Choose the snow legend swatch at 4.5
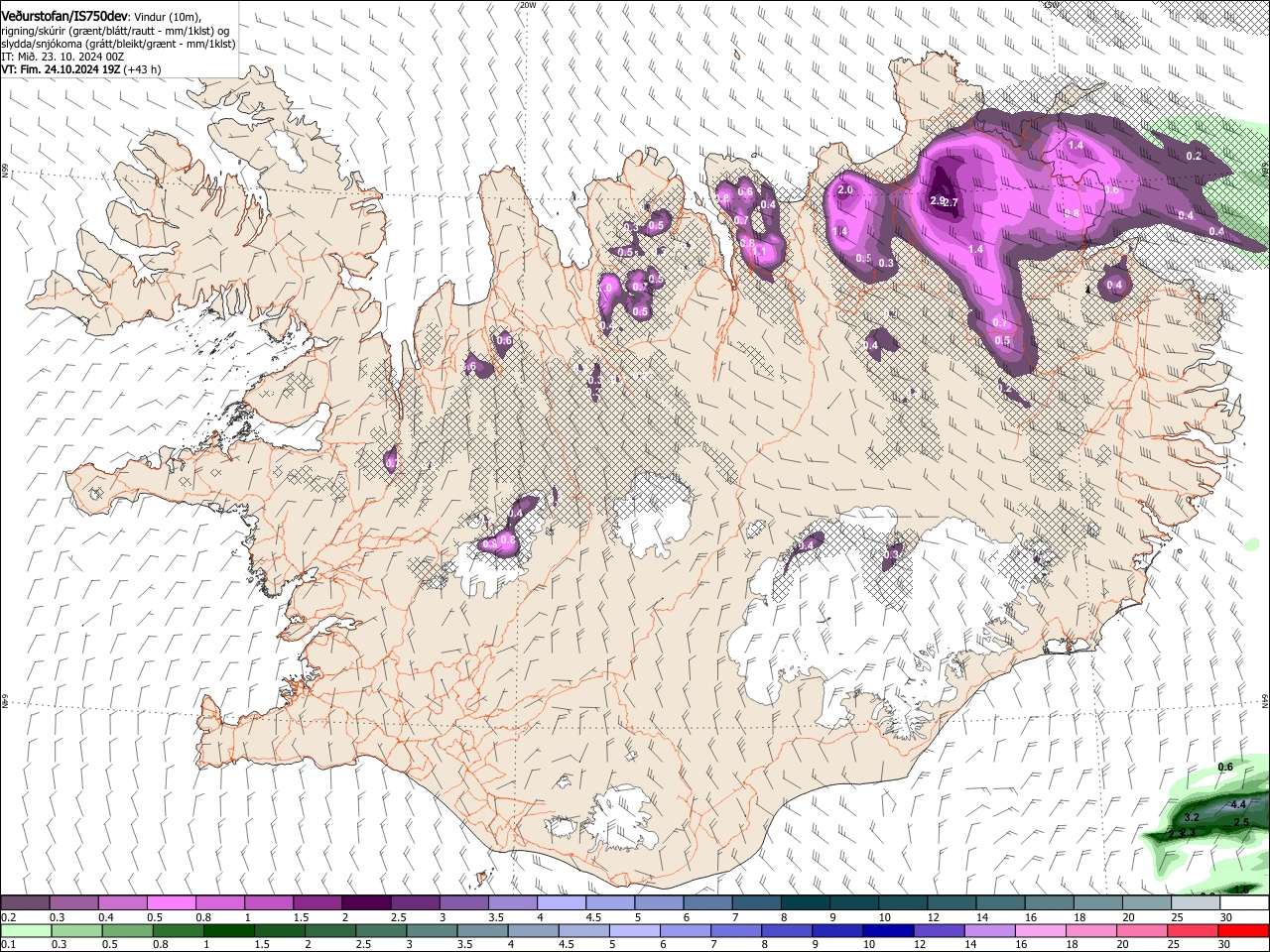Viewport: 1270px width, 952px height. pyautogui.click(x=609, y=903)
